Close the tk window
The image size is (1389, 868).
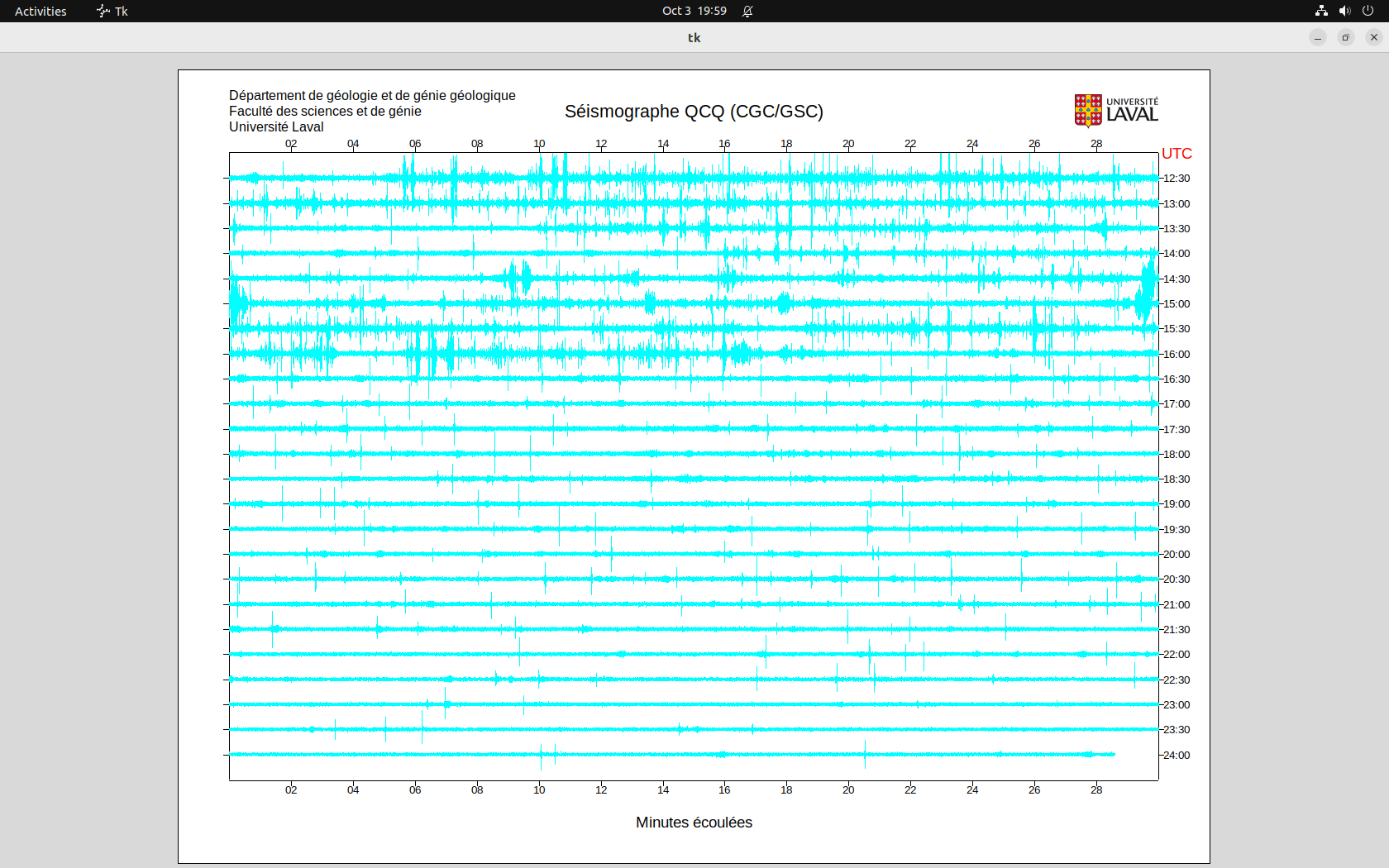(1374, 37)
